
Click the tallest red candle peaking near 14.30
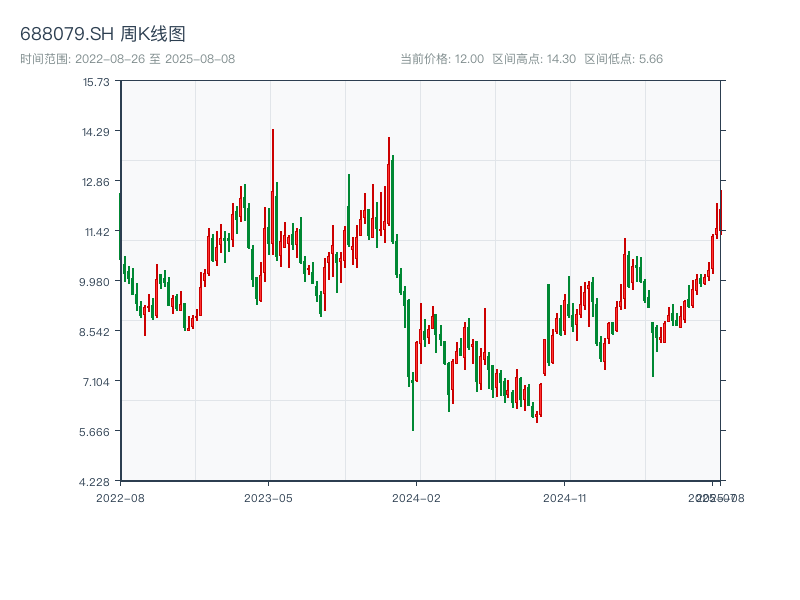click(273, 192)
